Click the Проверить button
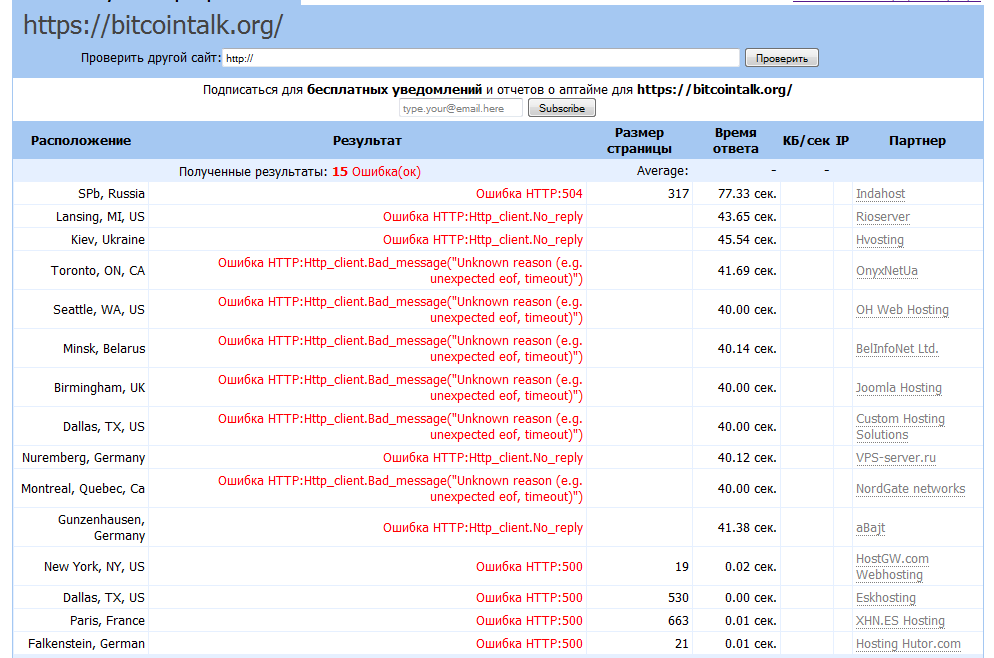 click(x=782, y=58)
